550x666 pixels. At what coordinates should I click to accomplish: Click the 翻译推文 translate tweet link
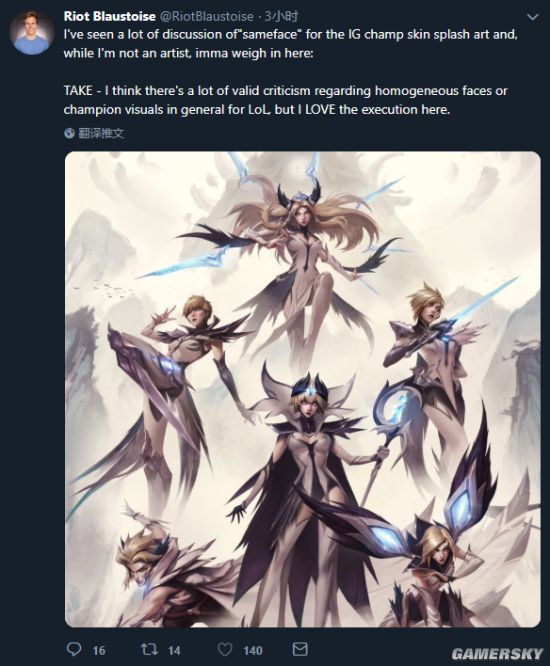click(101, 133)
